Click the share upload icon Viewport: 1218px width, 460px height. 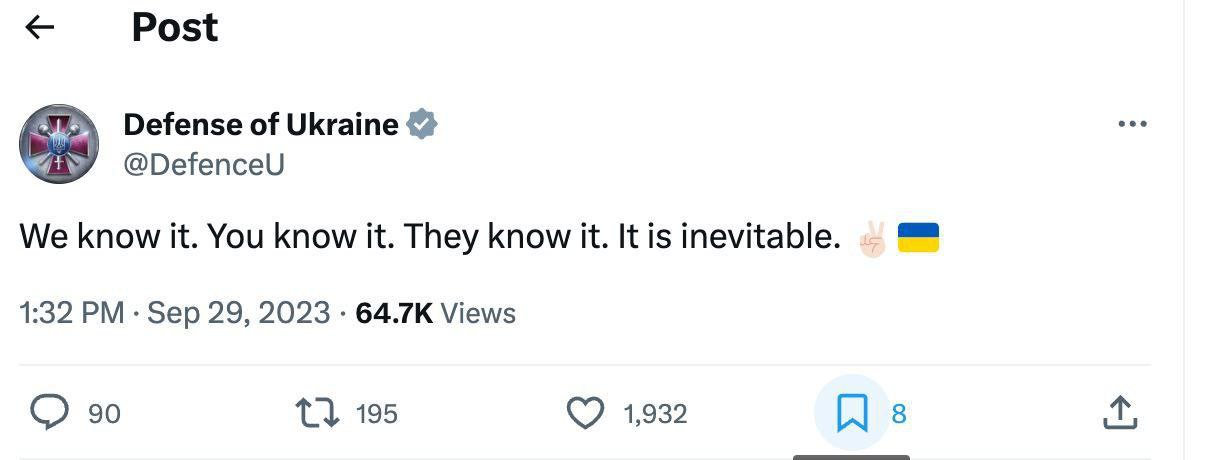point(1119,413)
